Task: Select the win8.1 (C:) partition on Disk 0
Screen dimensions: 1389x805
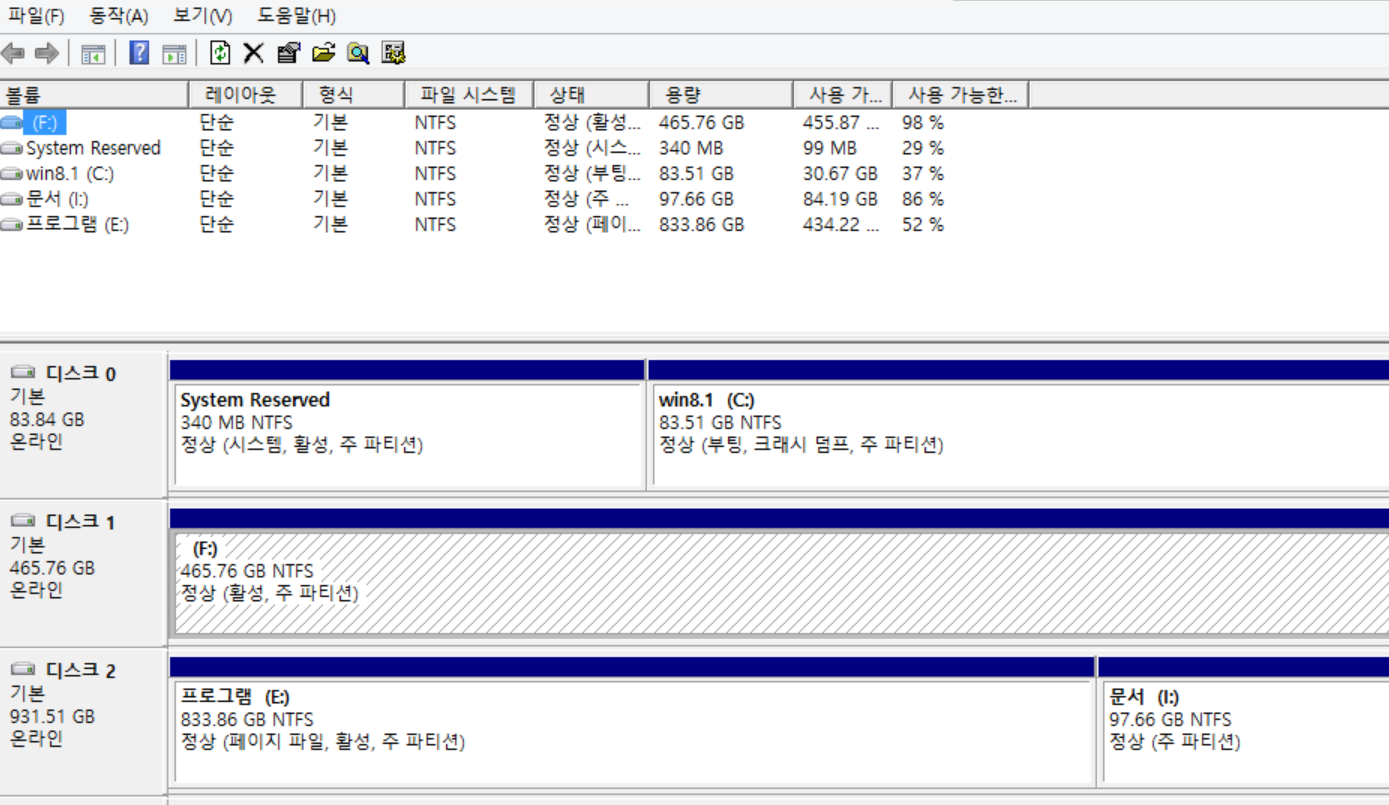Action: pos(1021,435)
